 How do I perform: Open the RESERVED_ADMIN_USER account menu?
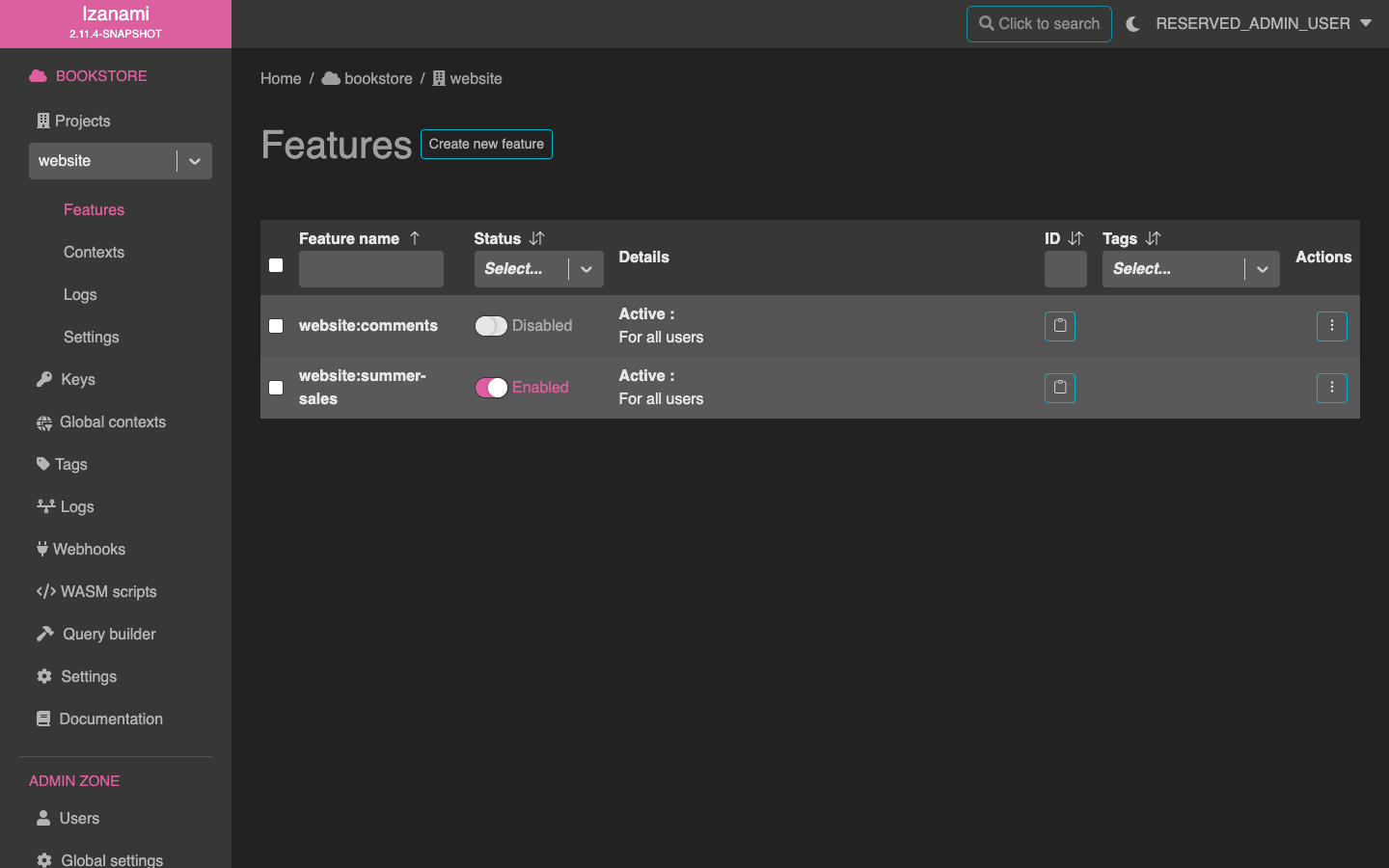pos(1263,23)
